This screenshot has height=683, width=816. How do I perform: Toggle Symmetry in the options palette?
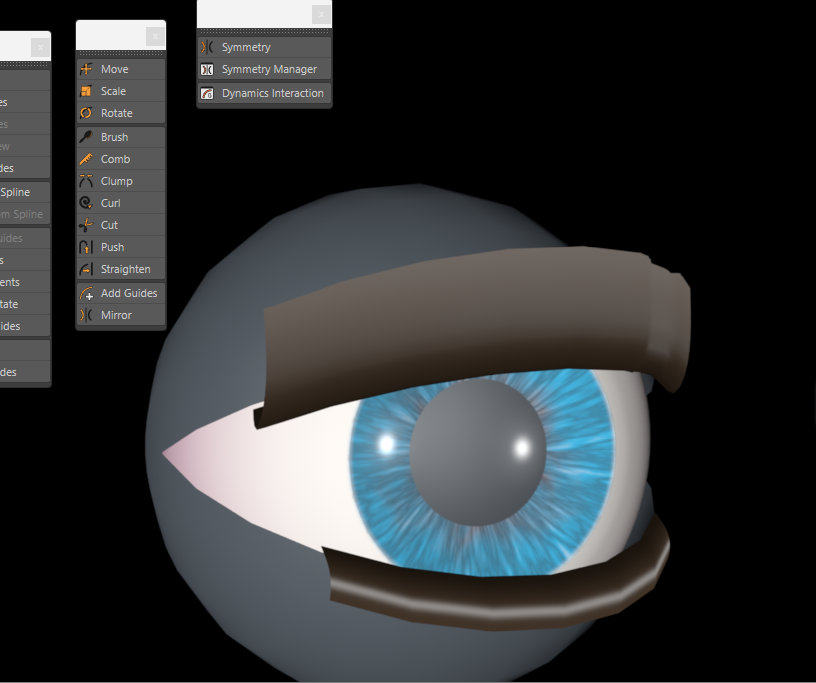[245, 47]
